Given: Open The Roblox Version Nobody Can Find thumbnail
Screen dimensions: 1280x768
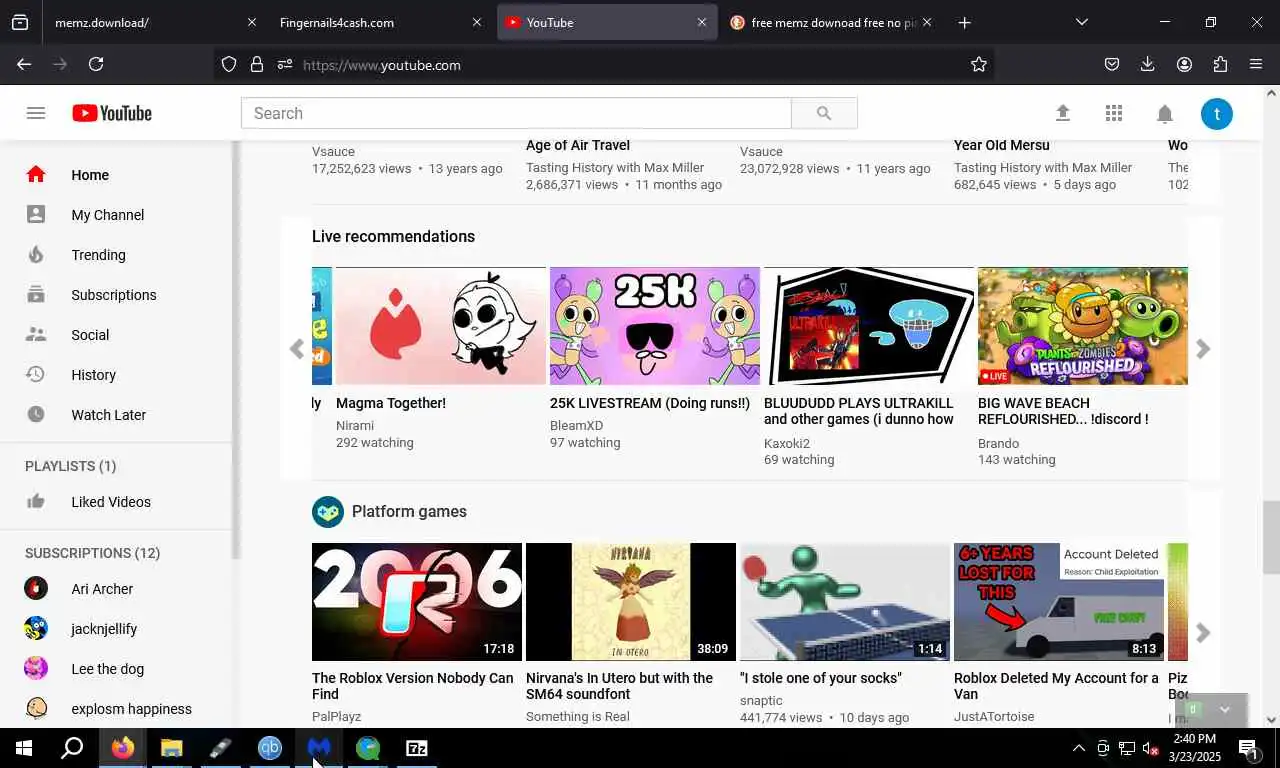Looking at the screenshot, I should [x=417, y=602].
